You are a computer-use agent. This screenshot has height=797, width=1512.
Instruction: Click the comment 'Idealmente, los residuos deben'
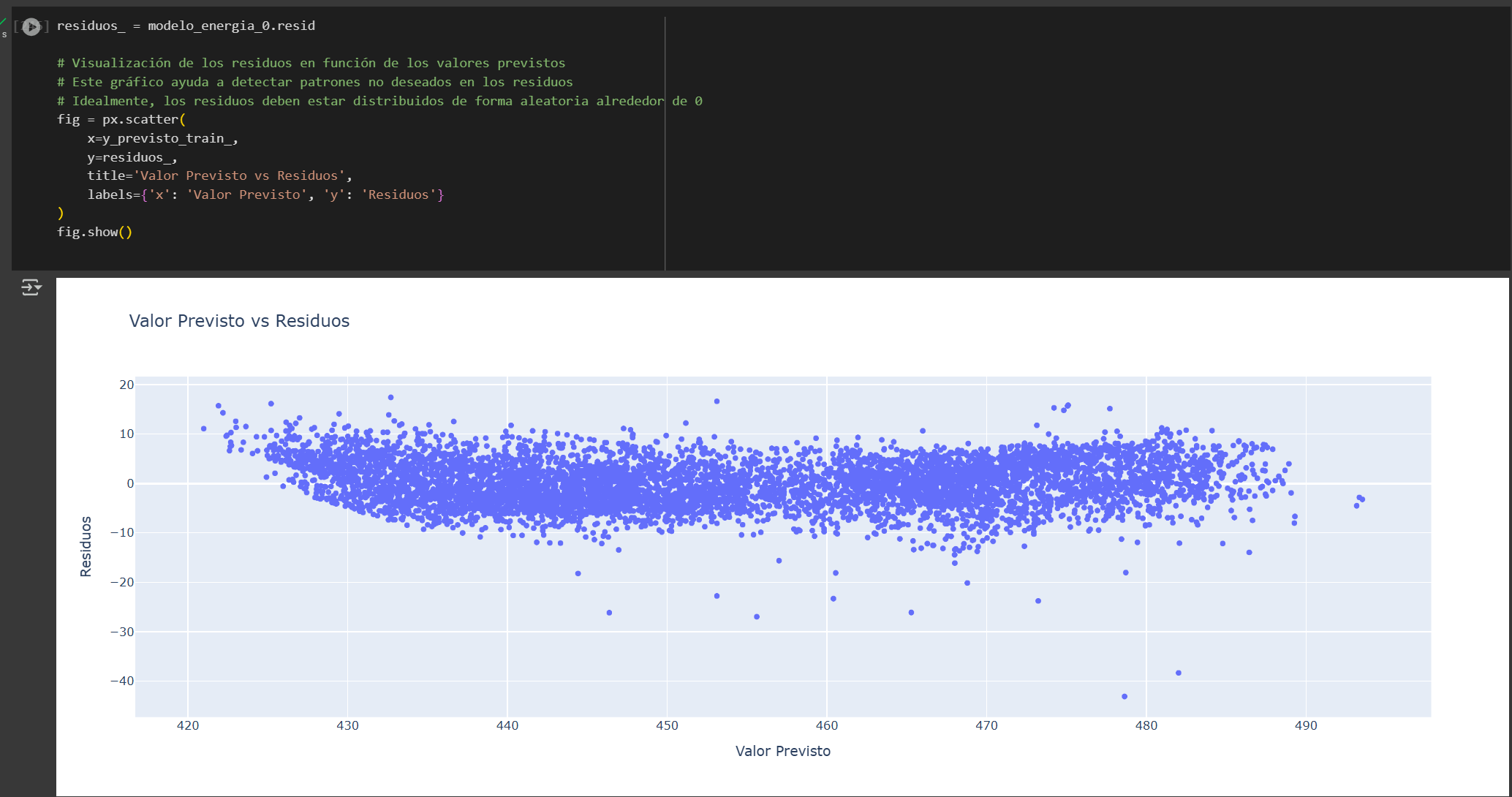pos(380,101)
